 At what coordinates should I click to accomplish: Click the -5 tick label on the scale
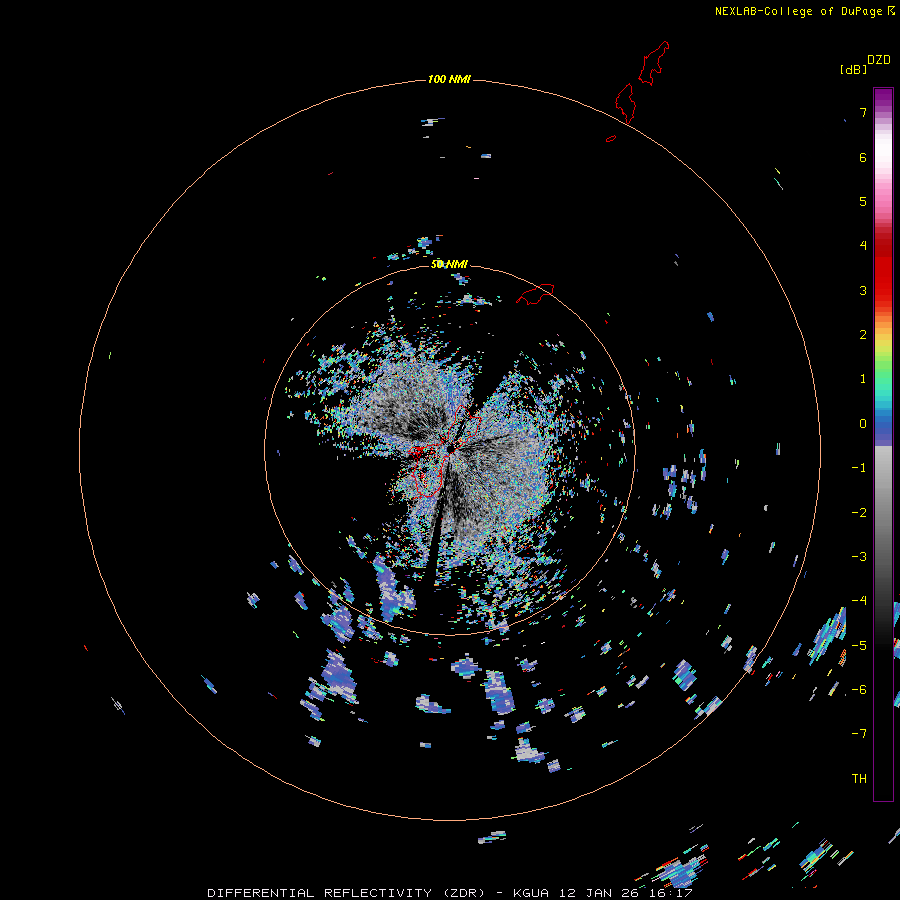859,645
